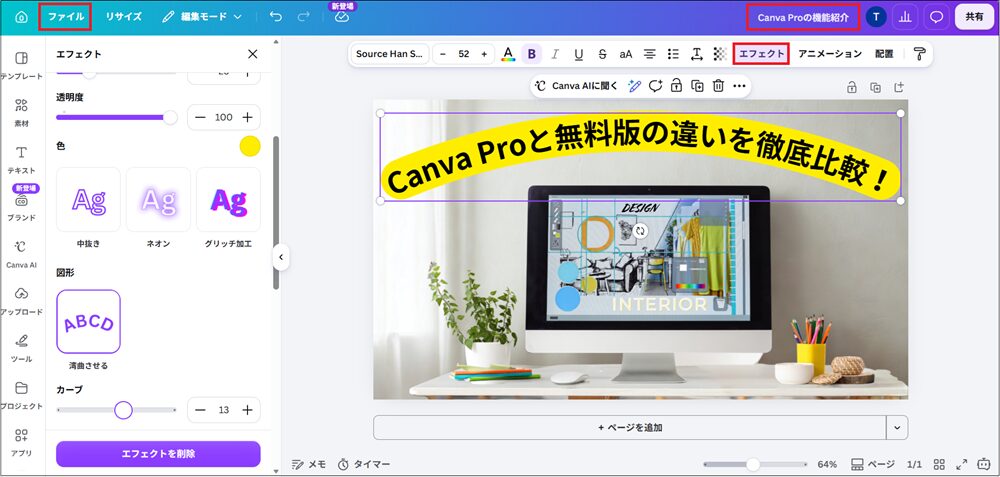Click the cloud save status icon
The image size is (1000, 477).
[342, 17]
